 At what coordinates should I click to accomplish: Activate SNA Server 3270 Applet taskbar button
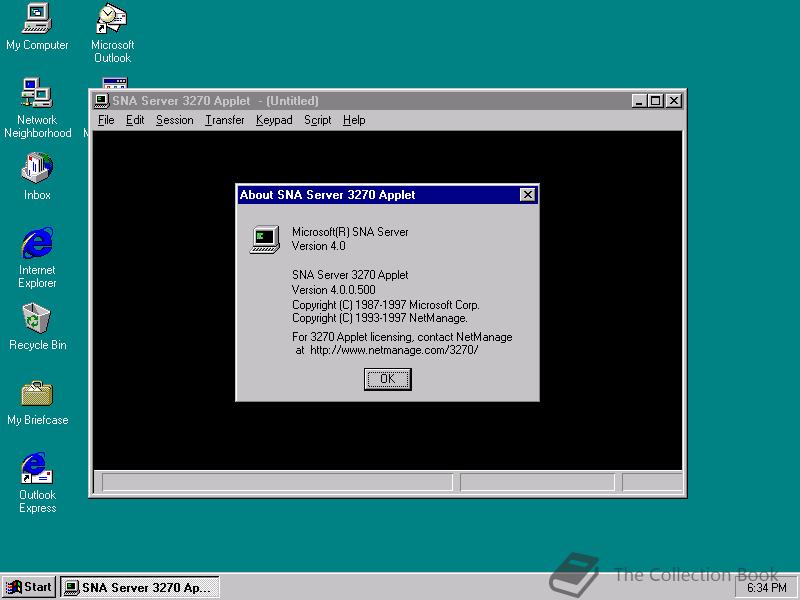pos(140,587)
